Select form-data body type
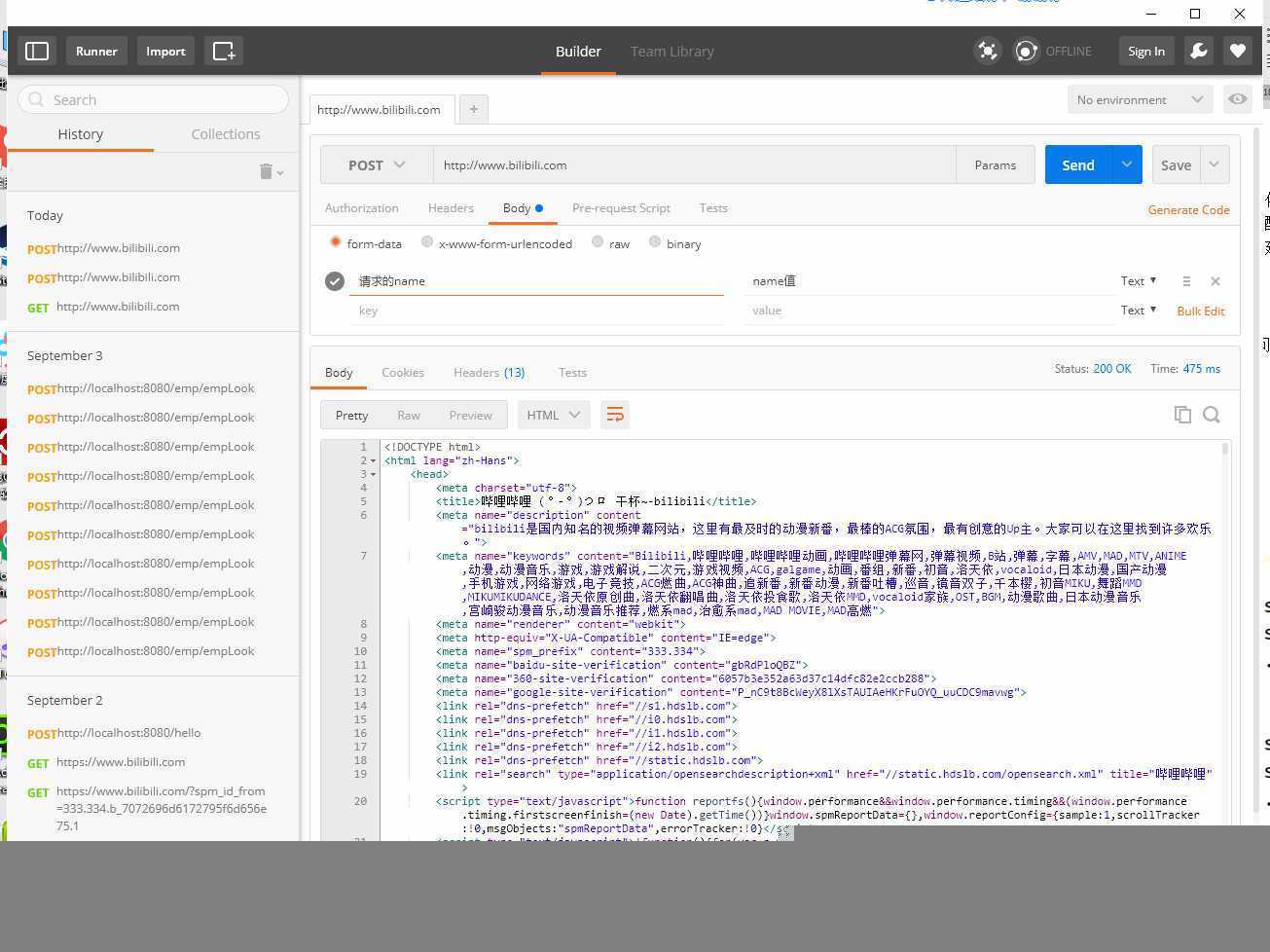 point(336,242)
